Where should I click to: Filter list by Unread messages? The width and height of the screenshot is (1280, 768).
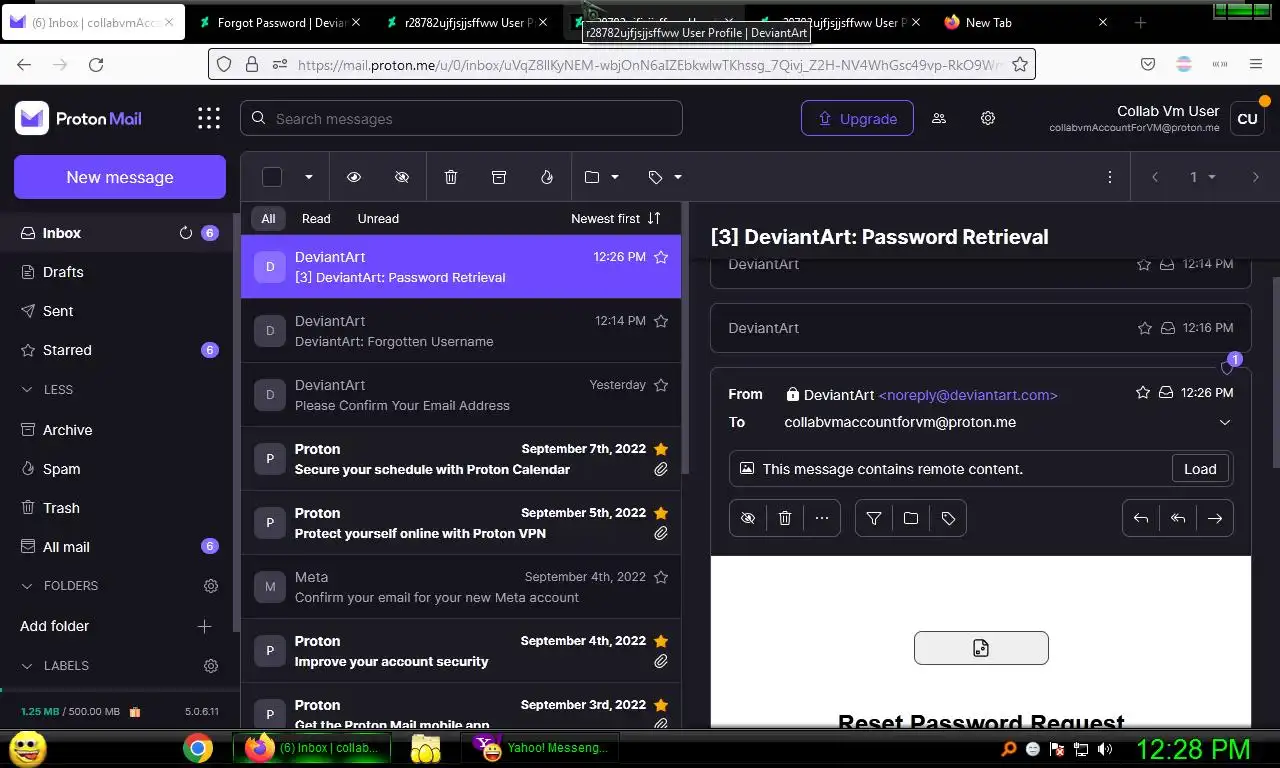tap(378, 218)
